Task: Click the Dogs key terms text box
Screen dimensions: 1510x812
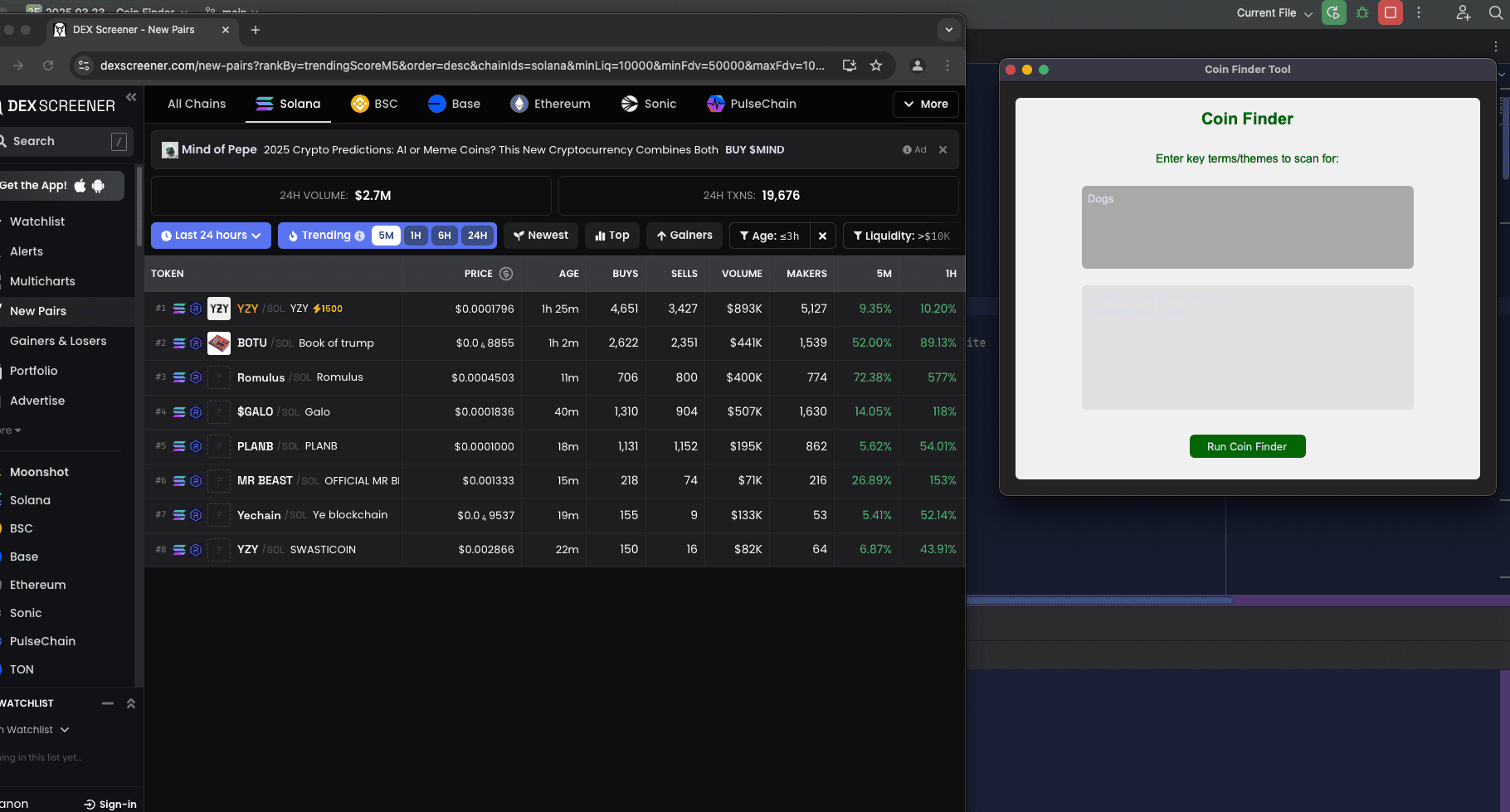Action: coord(1247,226)
